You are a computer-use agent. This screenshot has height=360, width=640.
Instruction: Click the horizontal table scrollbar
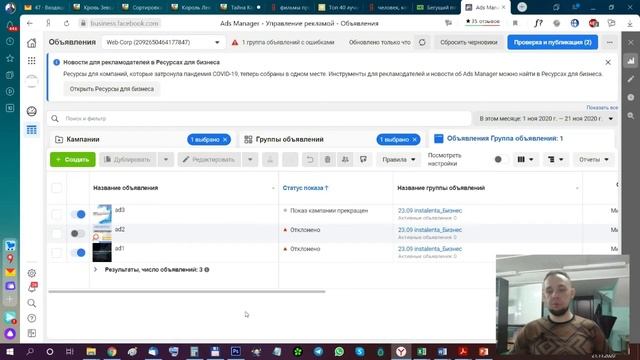click(x=187, y=291)
